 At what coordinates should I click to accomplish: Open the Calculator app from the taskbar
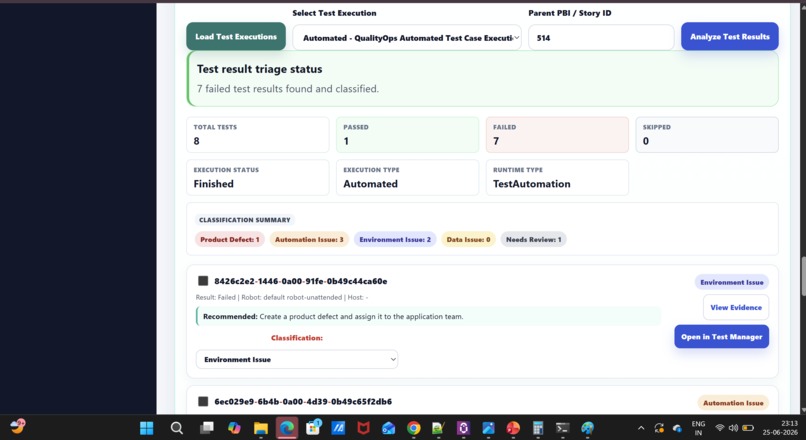tap(538, 428)
